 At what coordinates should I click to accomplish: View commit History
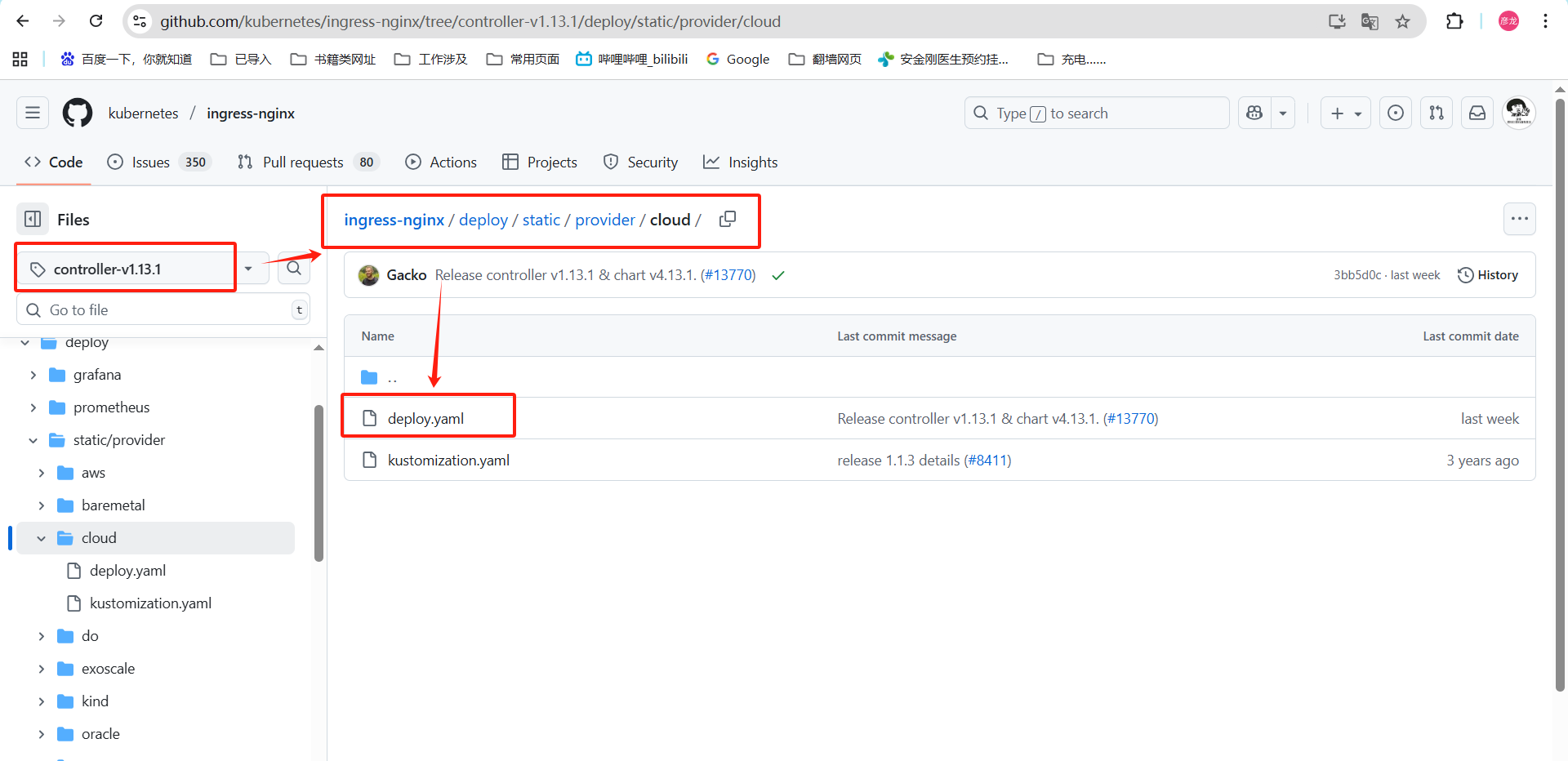(x=1488, y=275)
